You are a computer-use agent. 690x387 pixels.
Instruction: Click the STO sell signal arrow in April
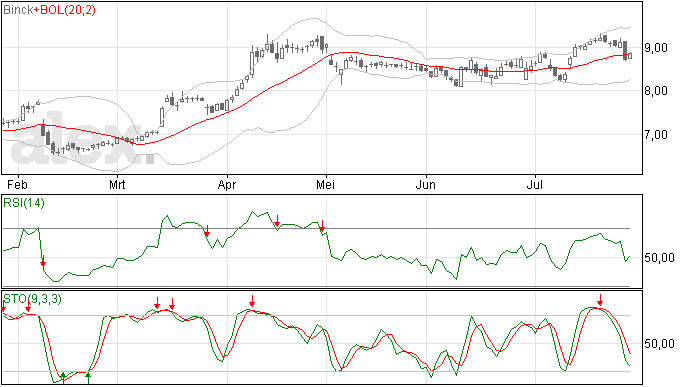252,301
